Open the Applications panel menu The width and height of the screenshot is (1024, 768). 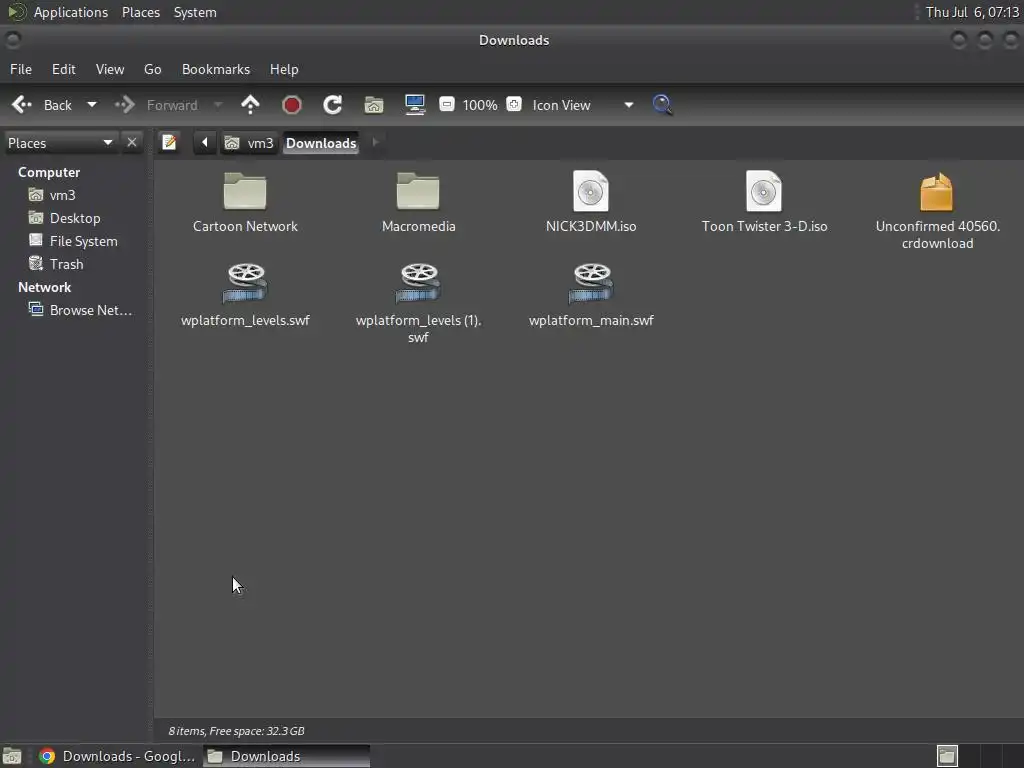[71, 12]
